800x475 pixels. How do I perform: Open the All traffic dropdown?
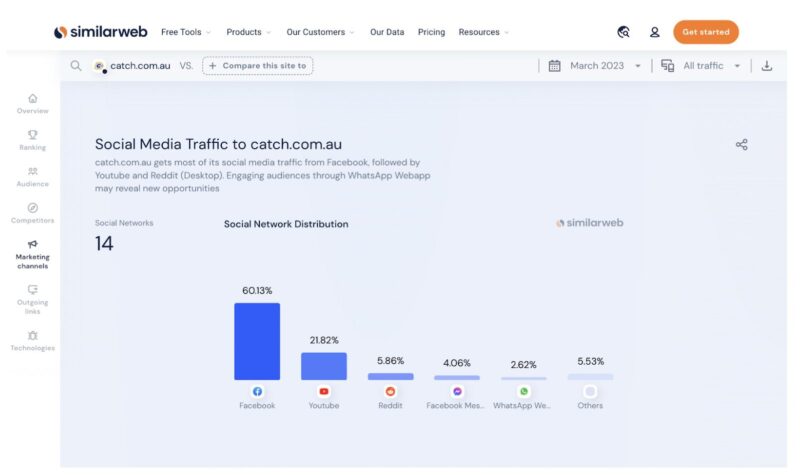point(711,66)
